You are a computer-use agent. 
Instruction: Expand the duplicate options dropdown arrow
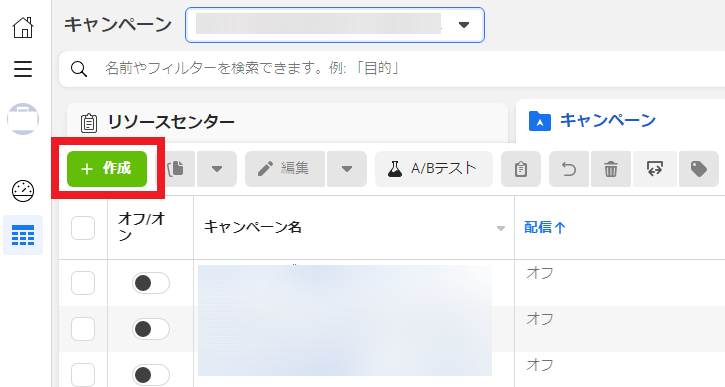coord(217,169)
